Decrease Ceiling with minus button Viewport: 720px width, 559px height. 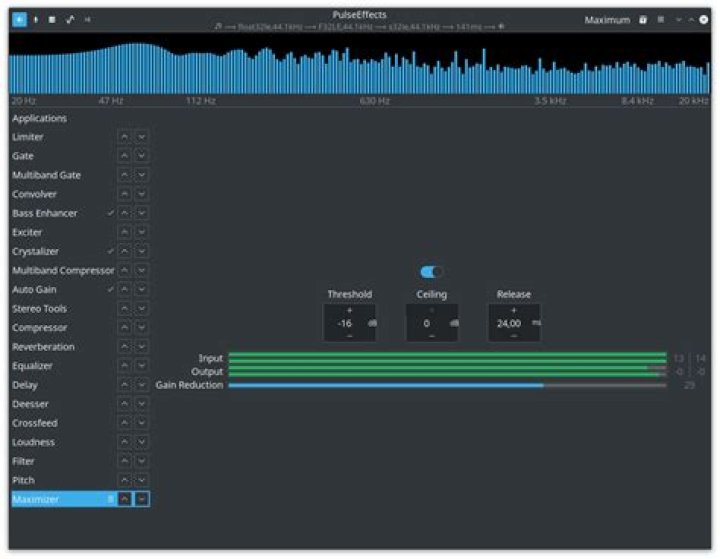(432, 336)
